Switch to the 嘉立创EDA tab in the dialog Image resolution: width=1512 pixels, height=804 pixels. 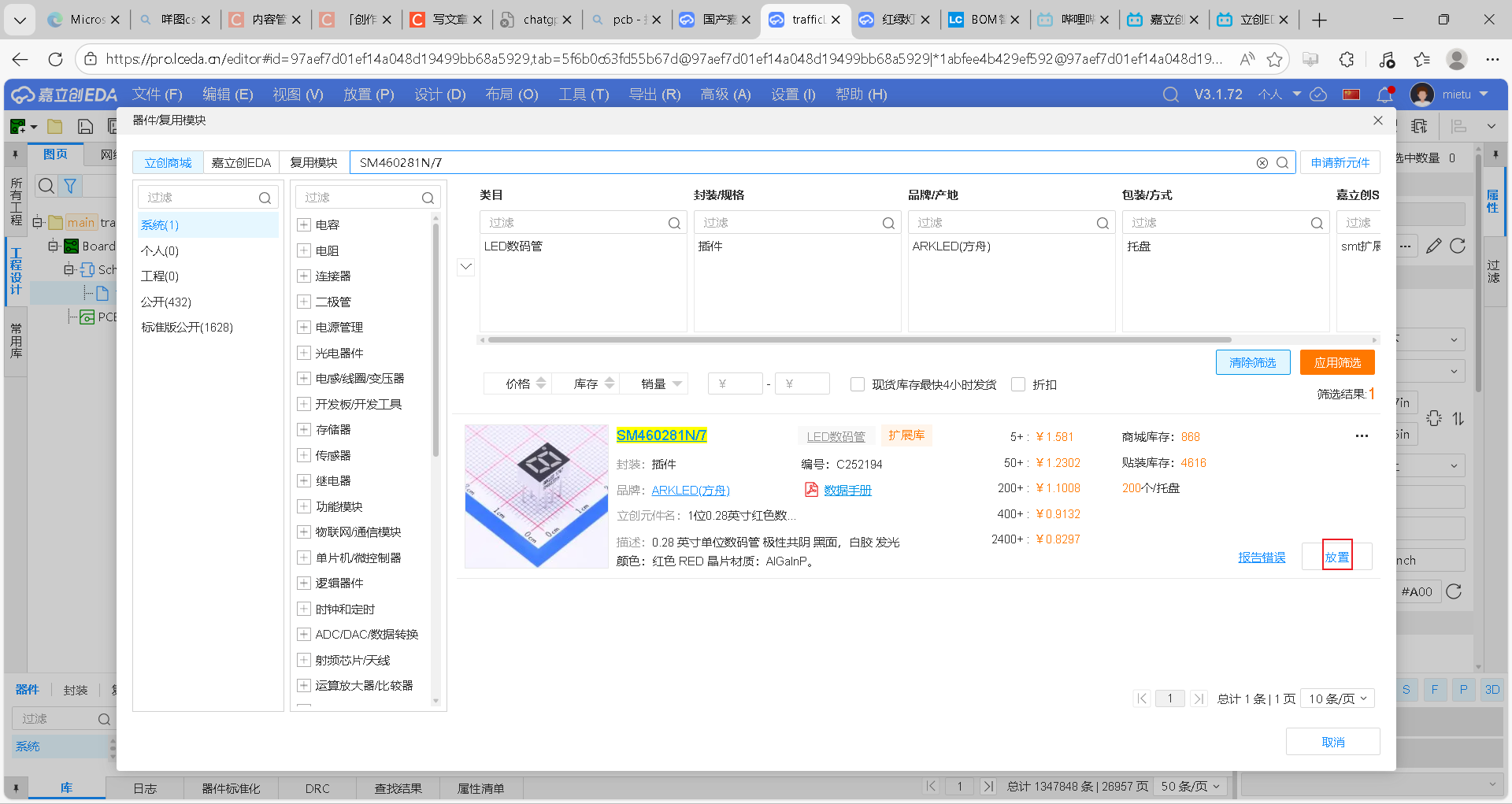[x=240, y=162]
